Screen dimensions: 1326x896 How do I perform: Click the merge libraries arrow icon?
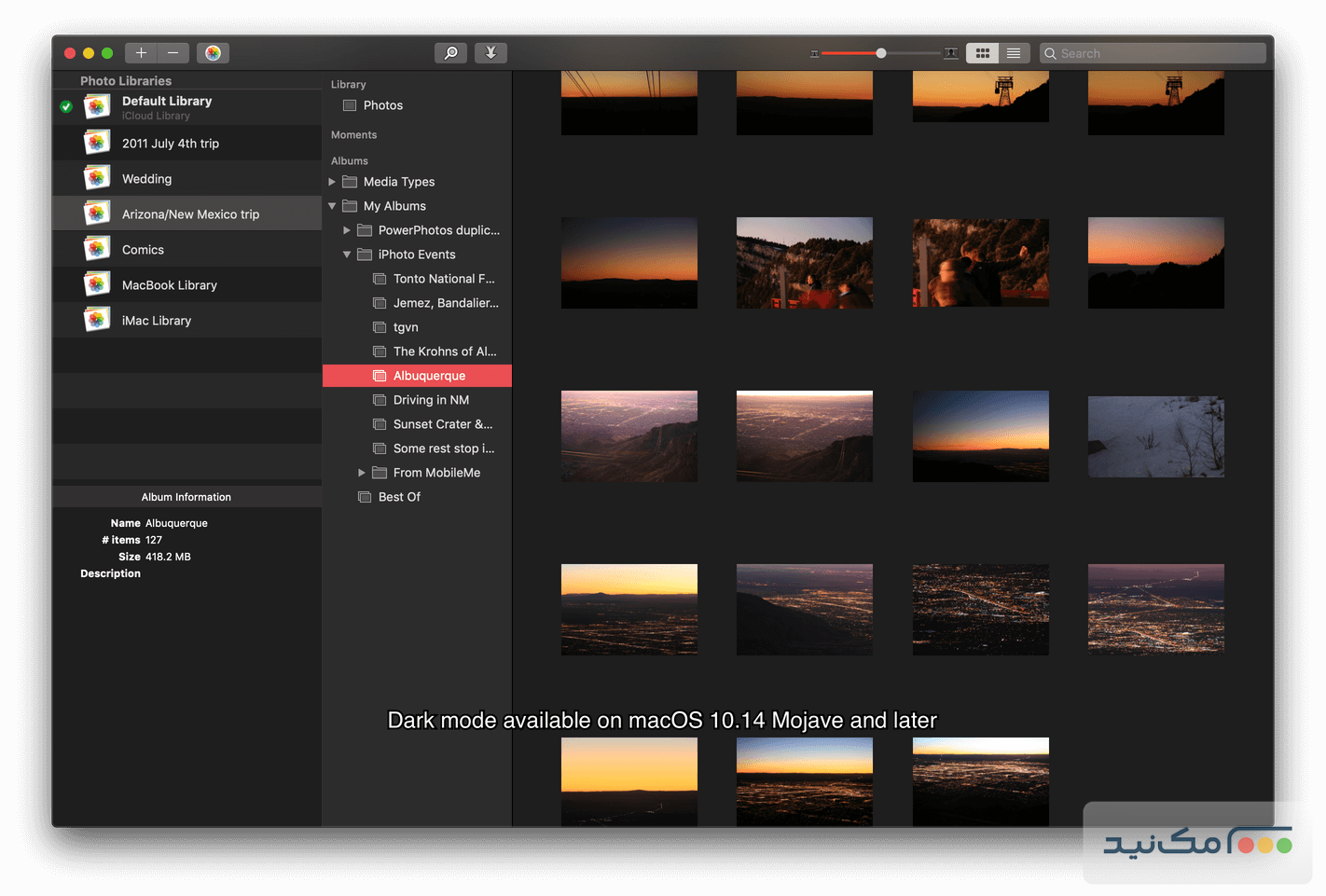click(x=490, y=53)
